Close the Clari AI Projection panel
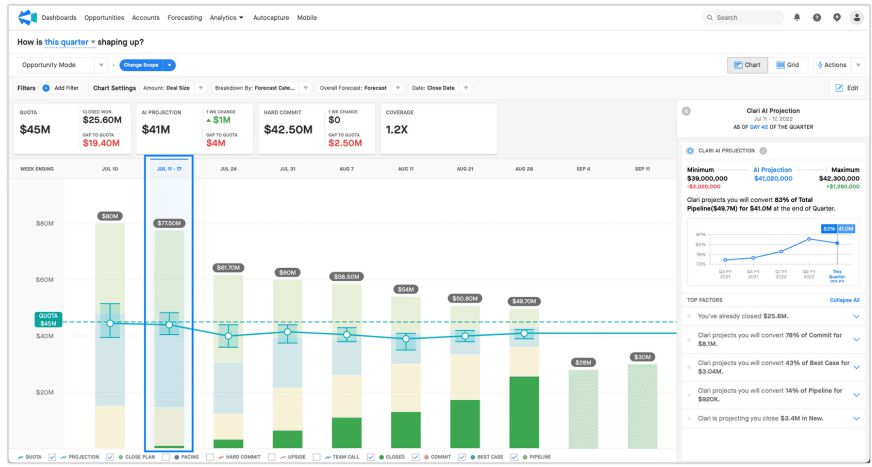The width and height of the screenshot is (872, 467). pos(686,111)
